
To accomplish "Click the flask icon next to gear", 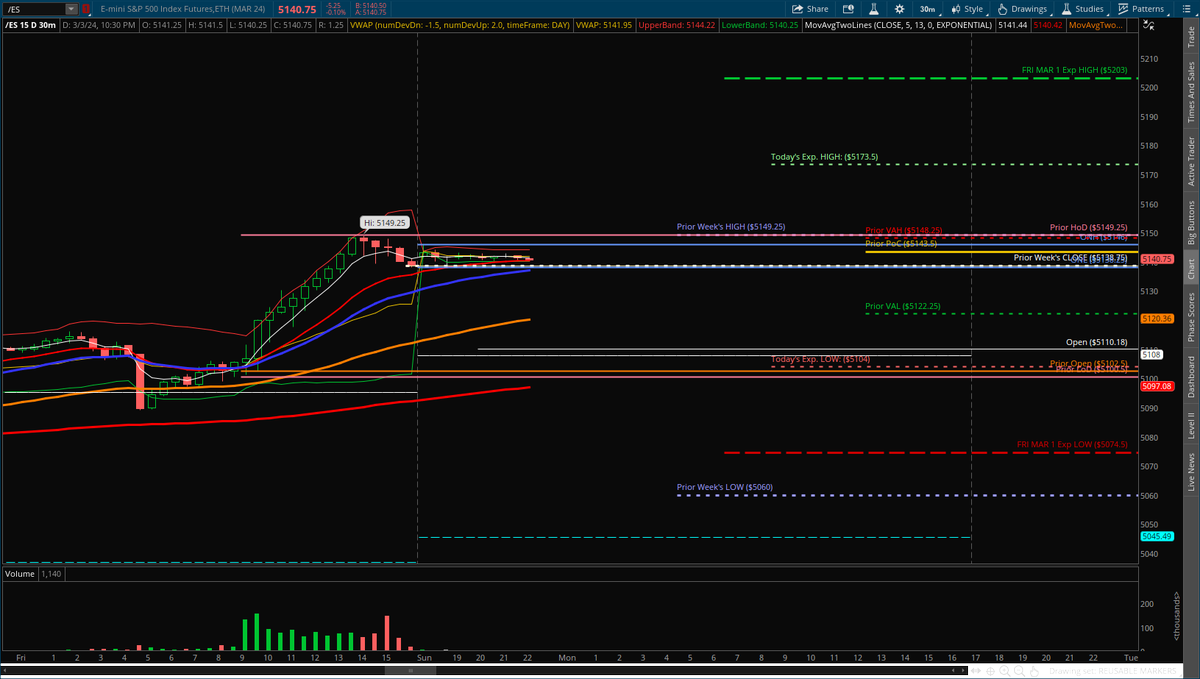I will [874, 9].
